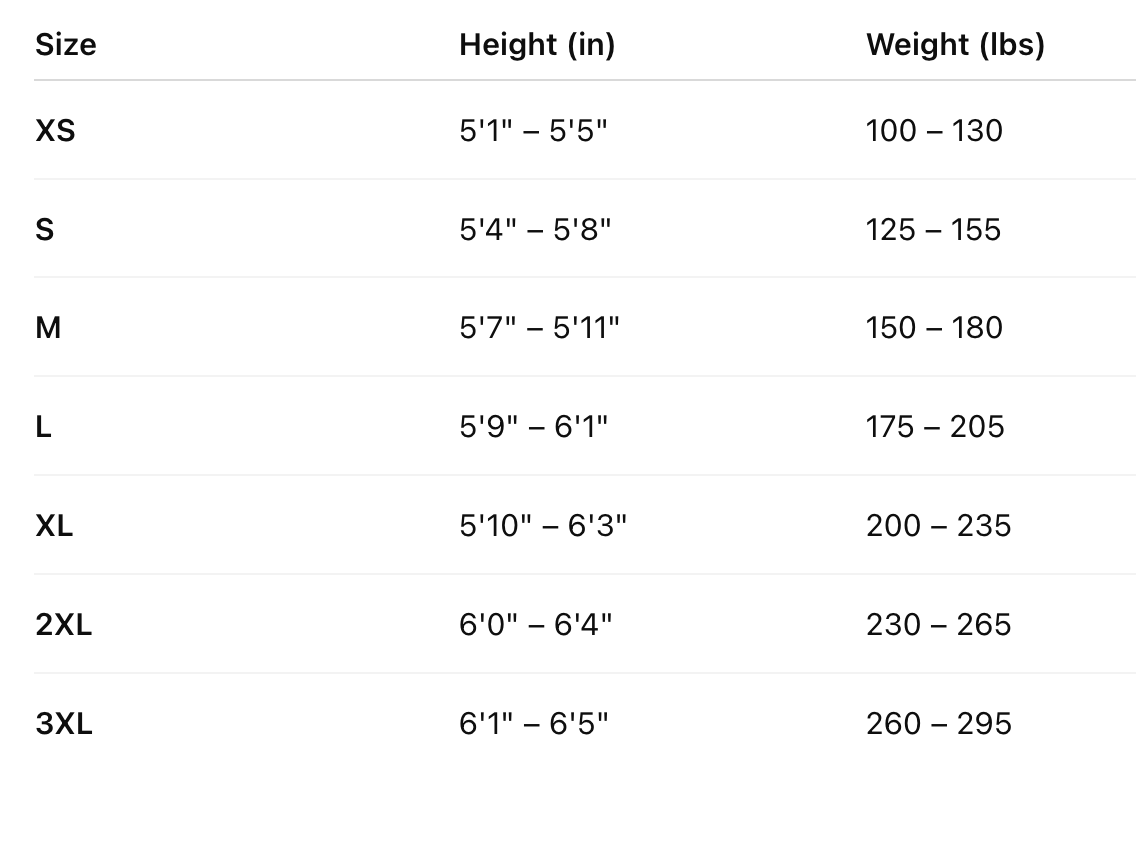Select the M size row label
Viewport: 1136px width, 844px height.
pos(48,328)
